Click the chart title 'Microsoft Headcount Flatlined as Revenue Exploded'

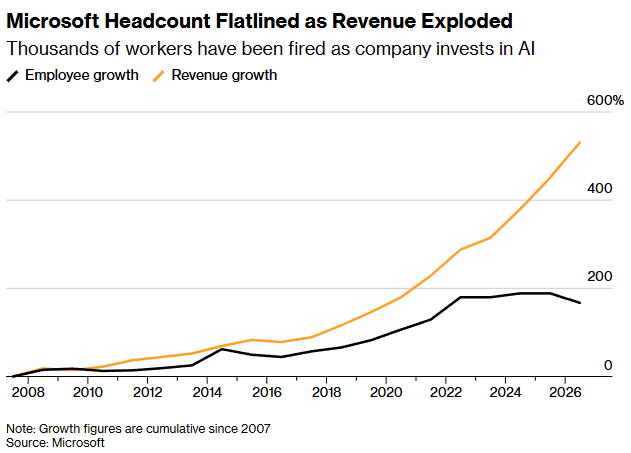pos(260,21)
